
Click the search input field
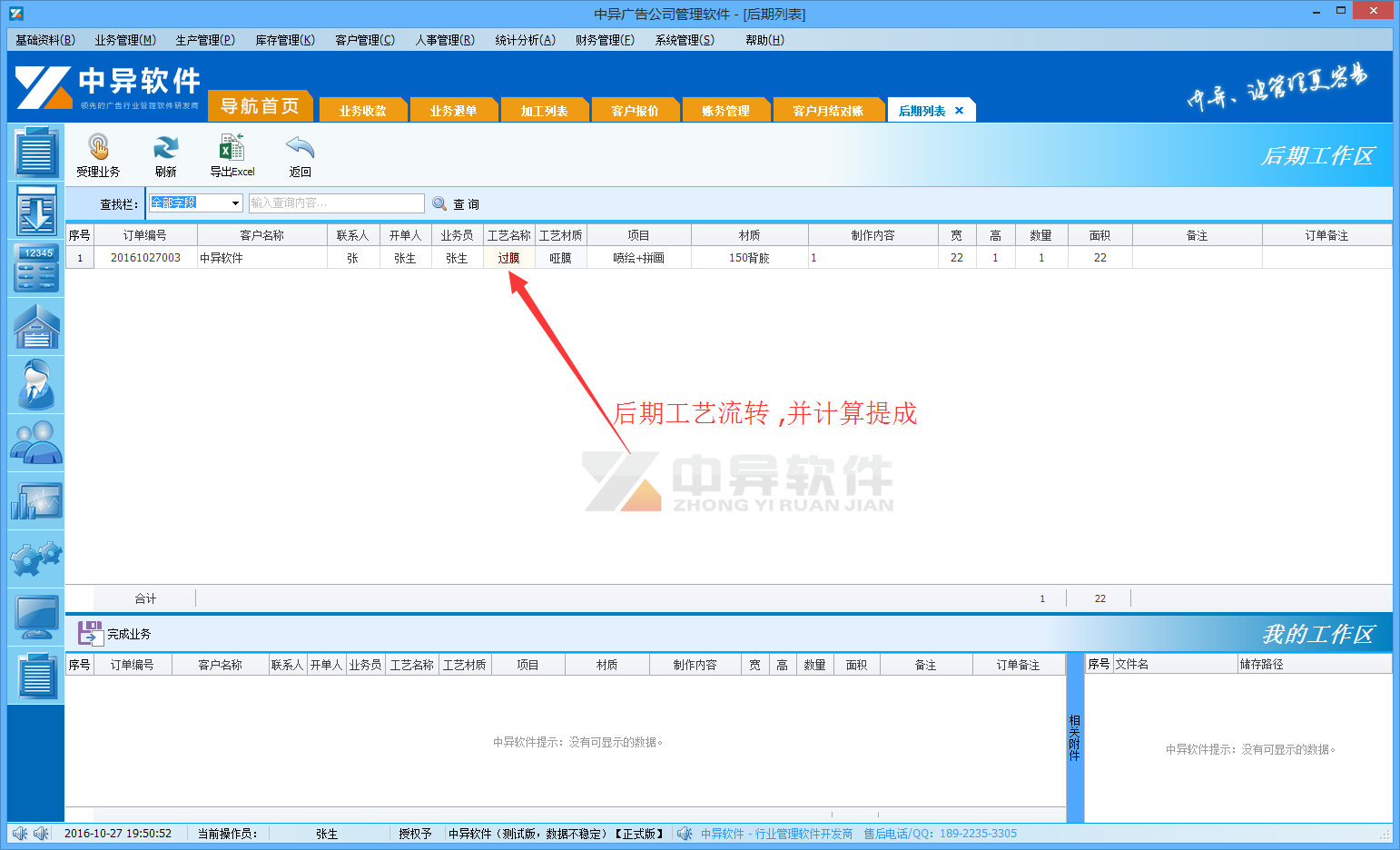[336, 203]
